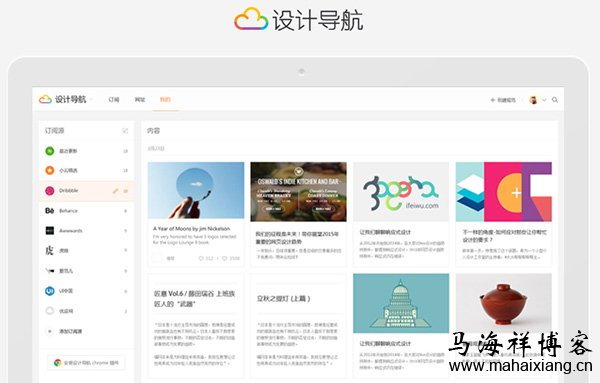Click the author avatar on the Moons card
This screenshot has height=383, width=600.
157,258
